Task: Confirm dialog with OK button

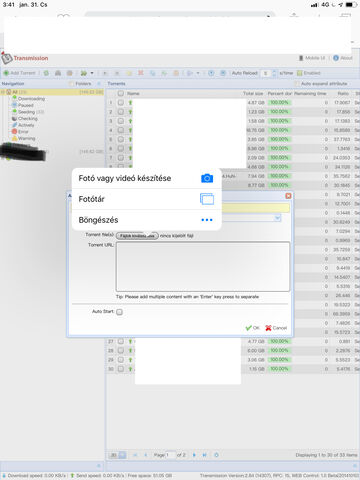Action: point(252,328)
